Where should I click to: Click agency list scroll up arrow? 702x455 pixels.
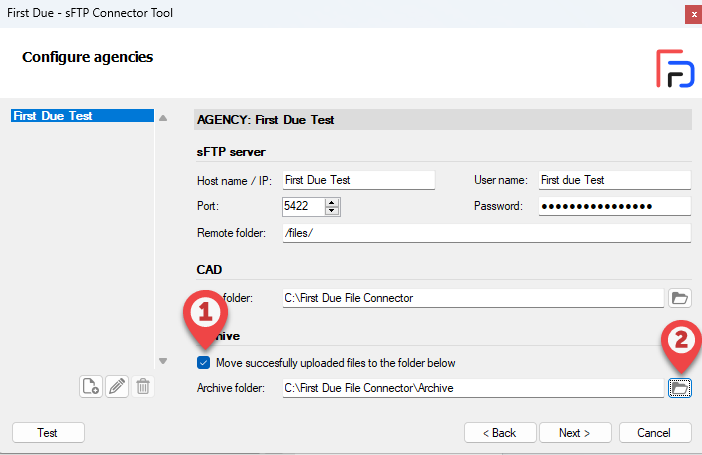pyautogui.click(x=163, y=118)
